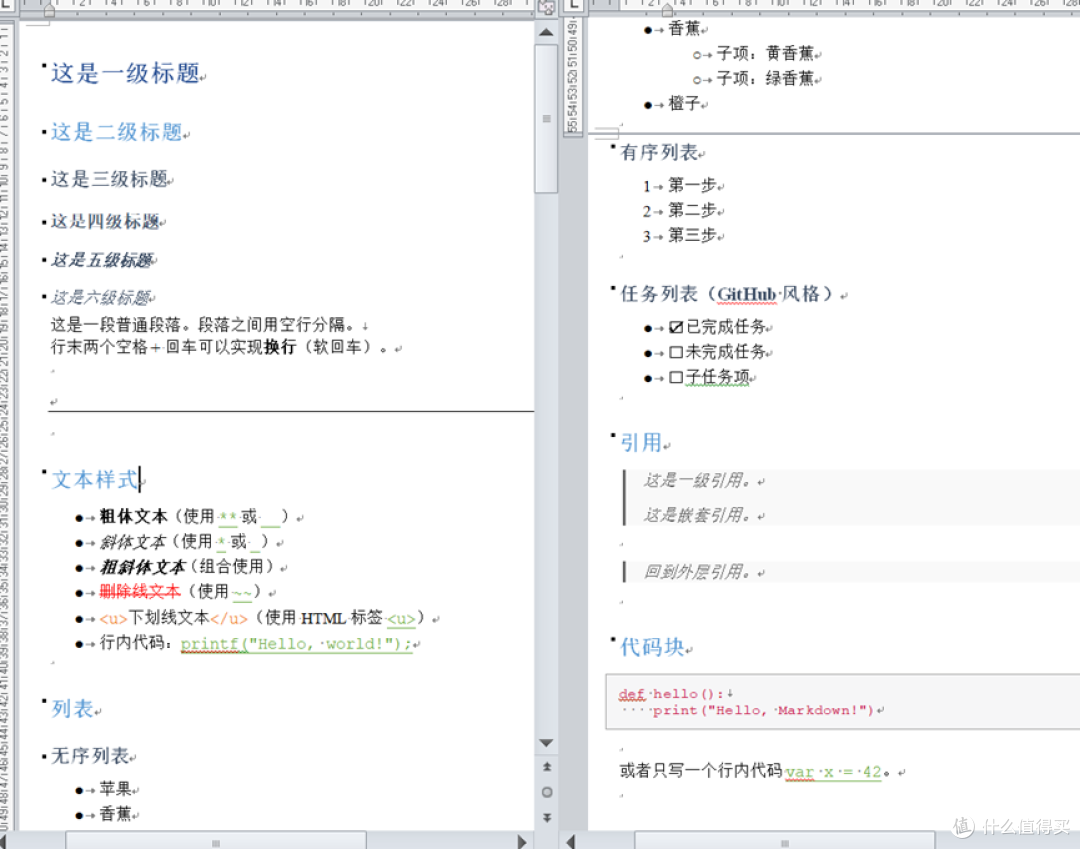The width and height of the screenshot is (1080, 849).
Task: Click the heading 列表 in left pane
Action: [72, 709]
